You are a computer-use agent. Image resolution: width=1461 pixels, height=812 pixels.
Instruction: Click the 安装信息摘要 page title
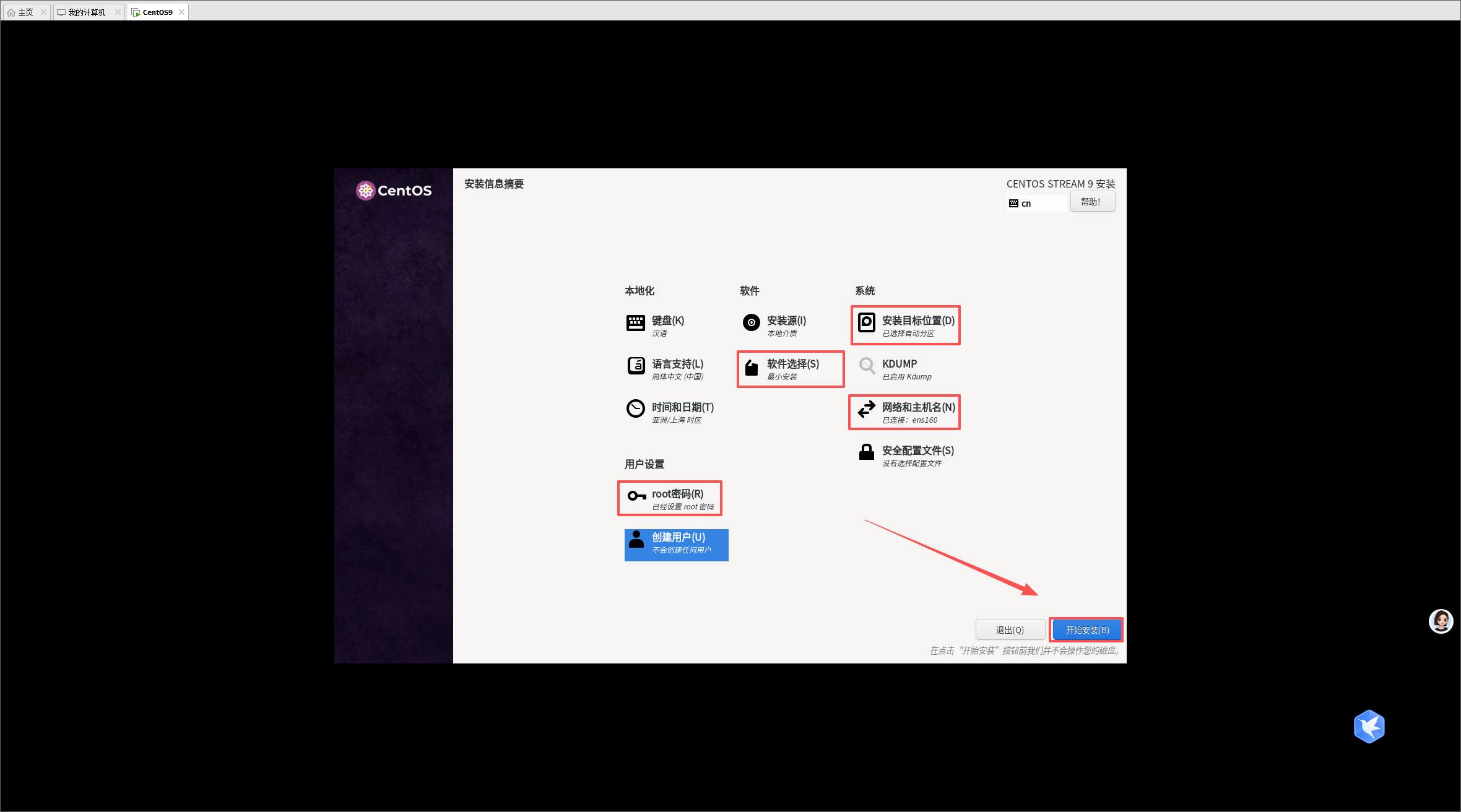point(494,184)
